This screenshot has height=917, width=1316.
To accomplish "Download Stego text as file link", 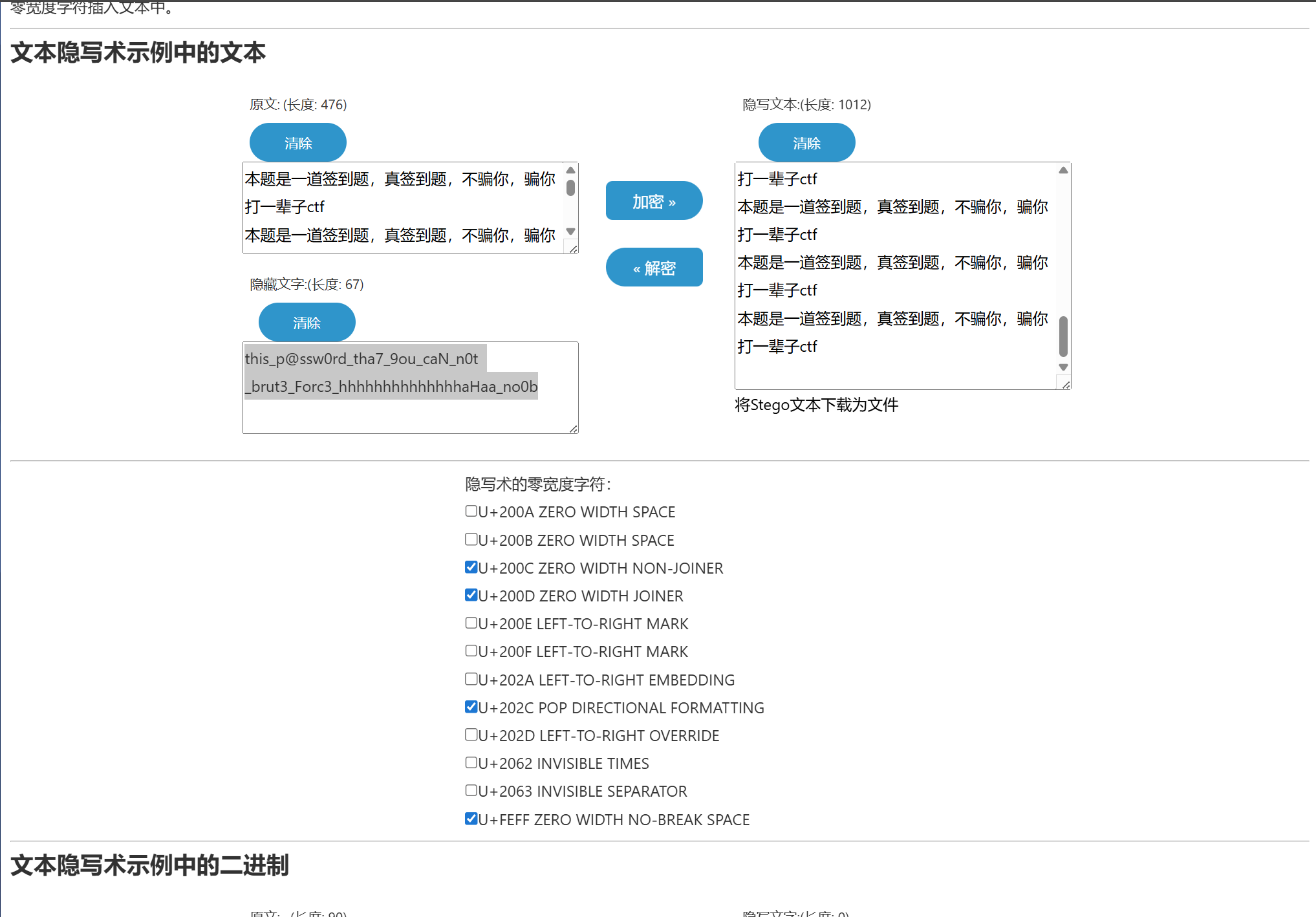I will click(816, 405).
